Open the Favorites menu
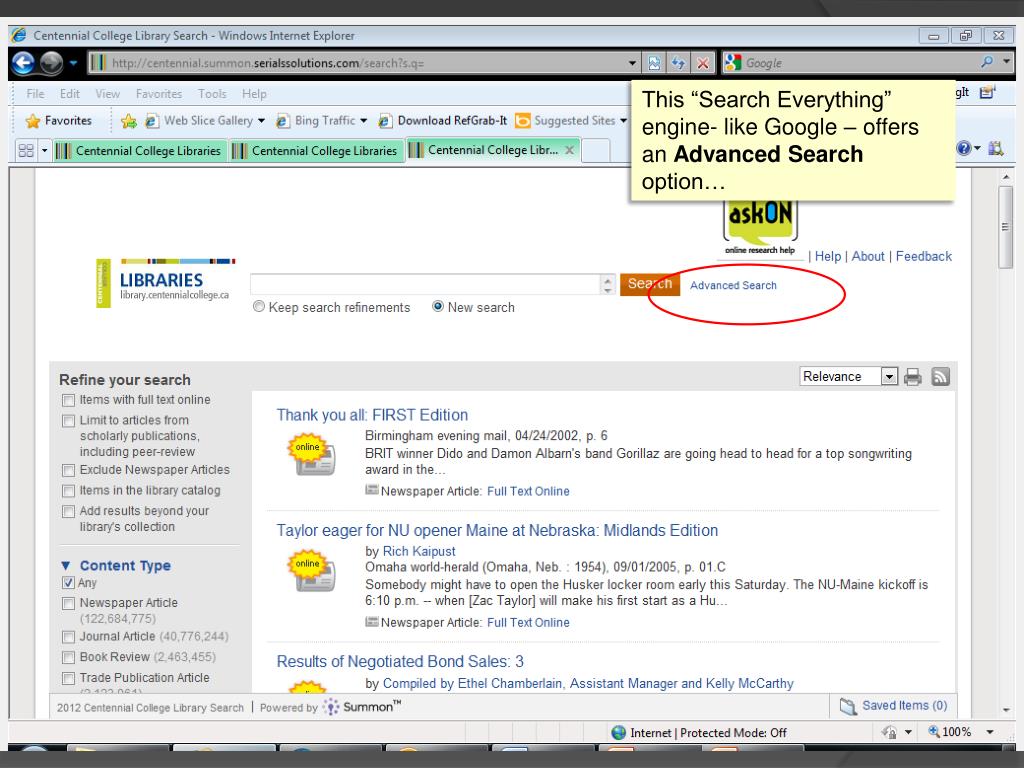The width and height of the screenshot is (1024, 768). (x=159, y=94)
